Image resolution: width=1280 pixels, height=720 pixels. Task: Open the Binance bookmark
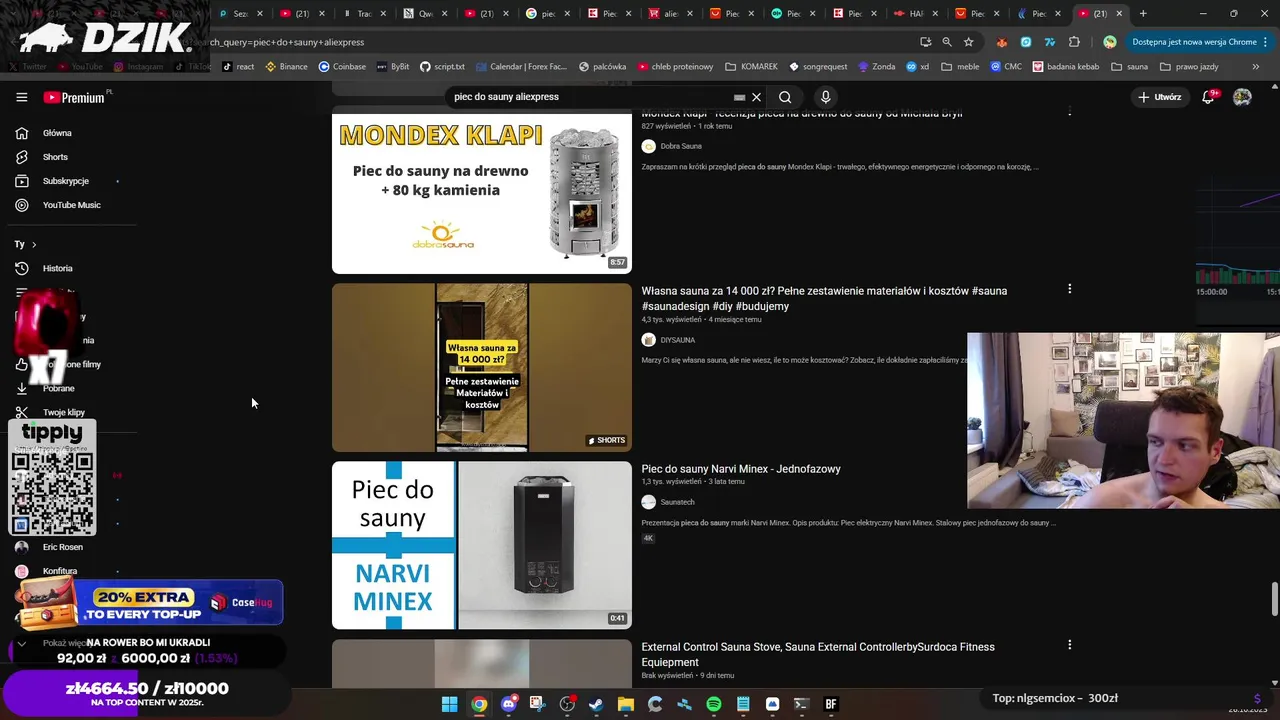286,67
